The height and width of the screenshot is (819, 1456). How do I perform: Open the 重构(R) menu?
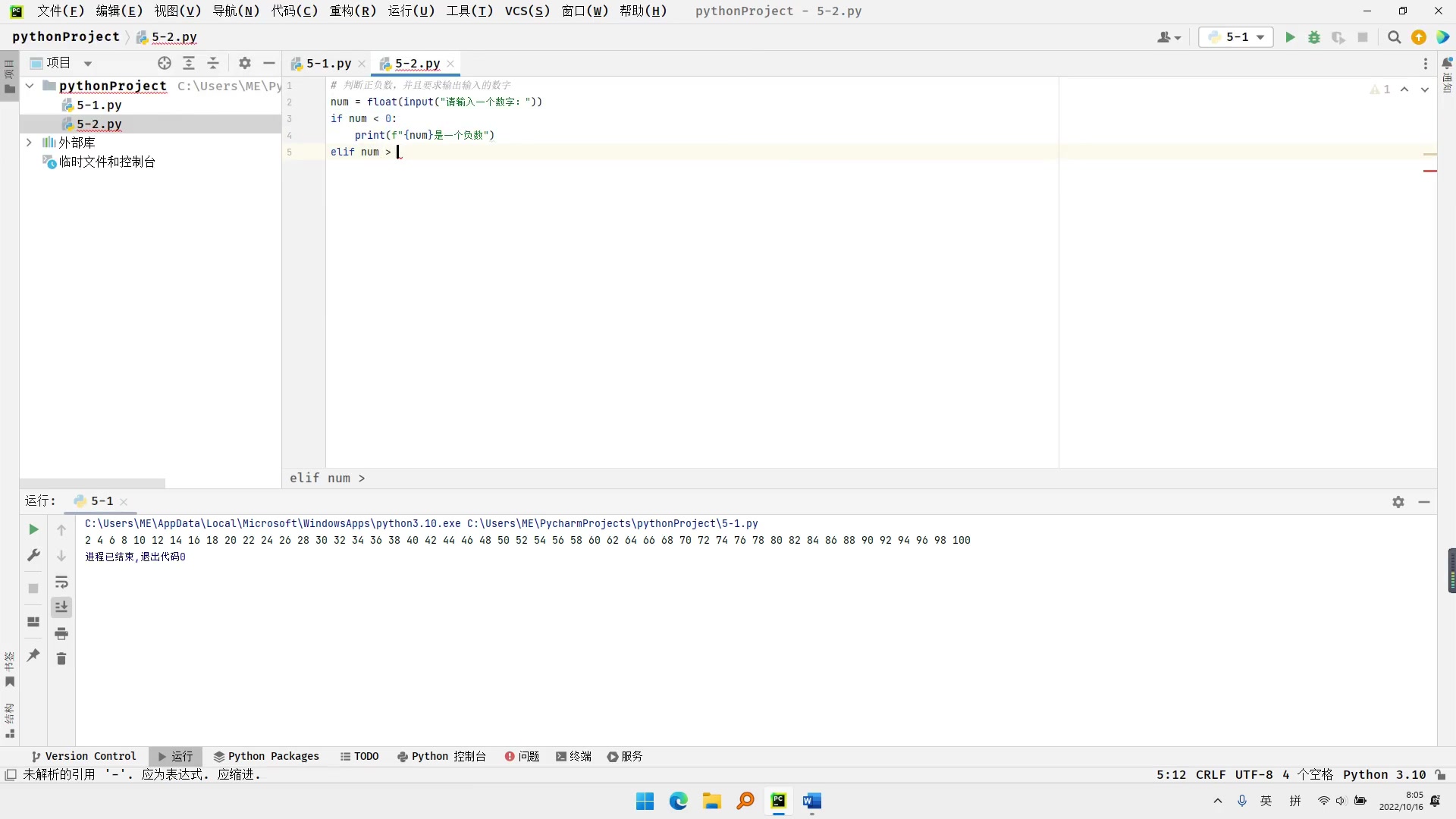coord(353,11)
